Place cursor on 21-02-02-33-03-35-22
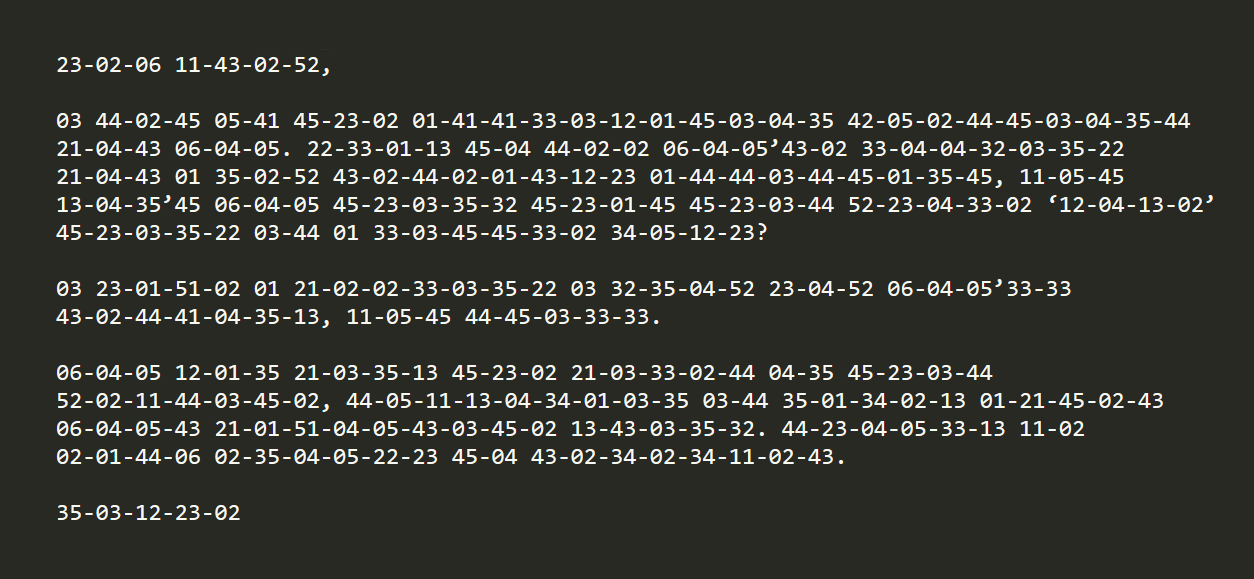 tap(426, 290)
